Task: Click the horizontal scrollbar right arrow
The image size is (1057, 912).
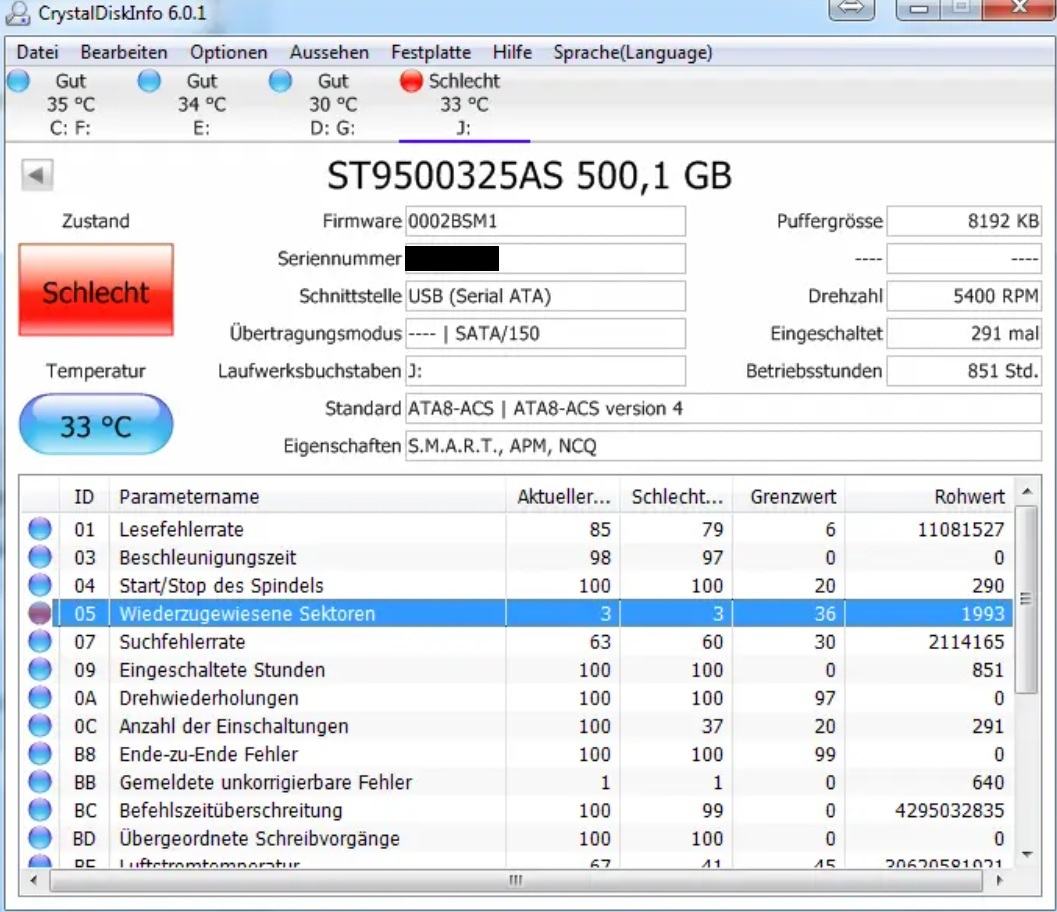Action: 999,880
